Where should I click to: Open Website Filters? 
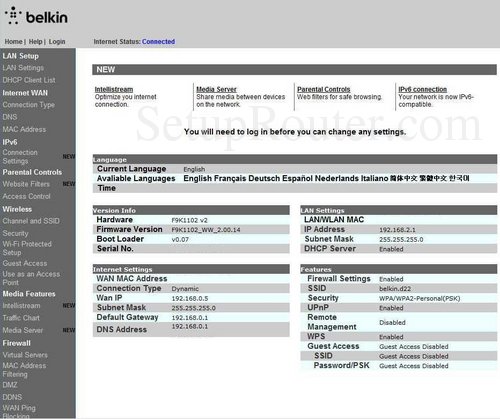[26, 184]
